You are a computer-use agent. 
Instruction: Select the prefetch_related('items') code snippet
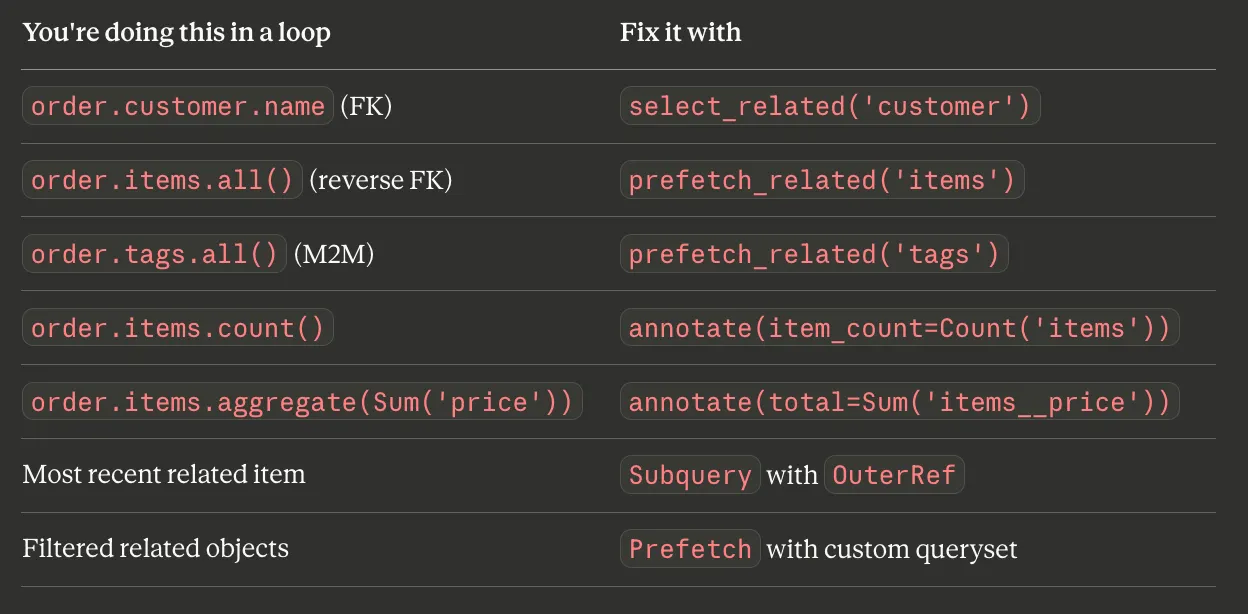[821, 180]
